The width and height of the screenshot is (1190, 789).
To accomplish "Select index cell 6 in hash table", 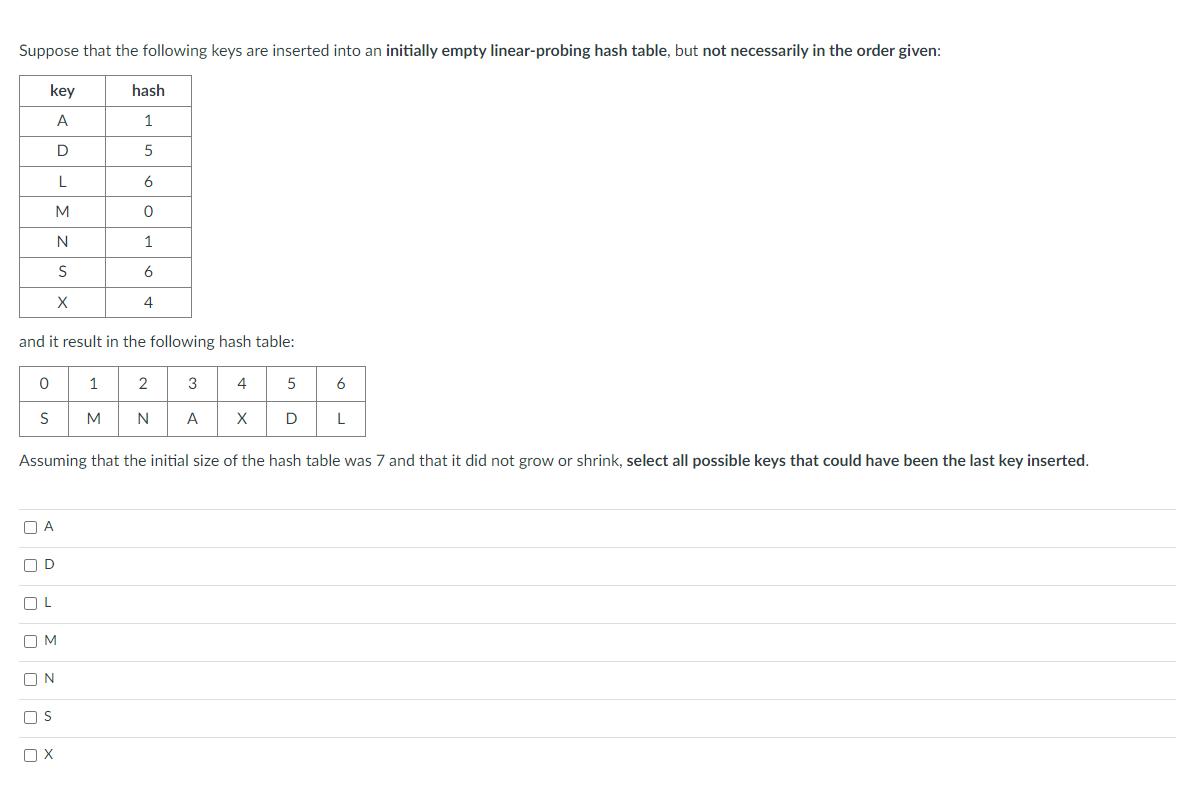I will (x=341, y=383).
